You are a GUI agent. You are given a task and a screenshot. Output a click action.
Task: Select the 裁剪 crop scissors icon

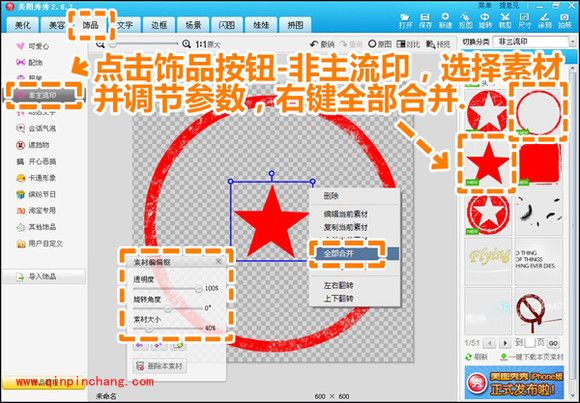505,21
